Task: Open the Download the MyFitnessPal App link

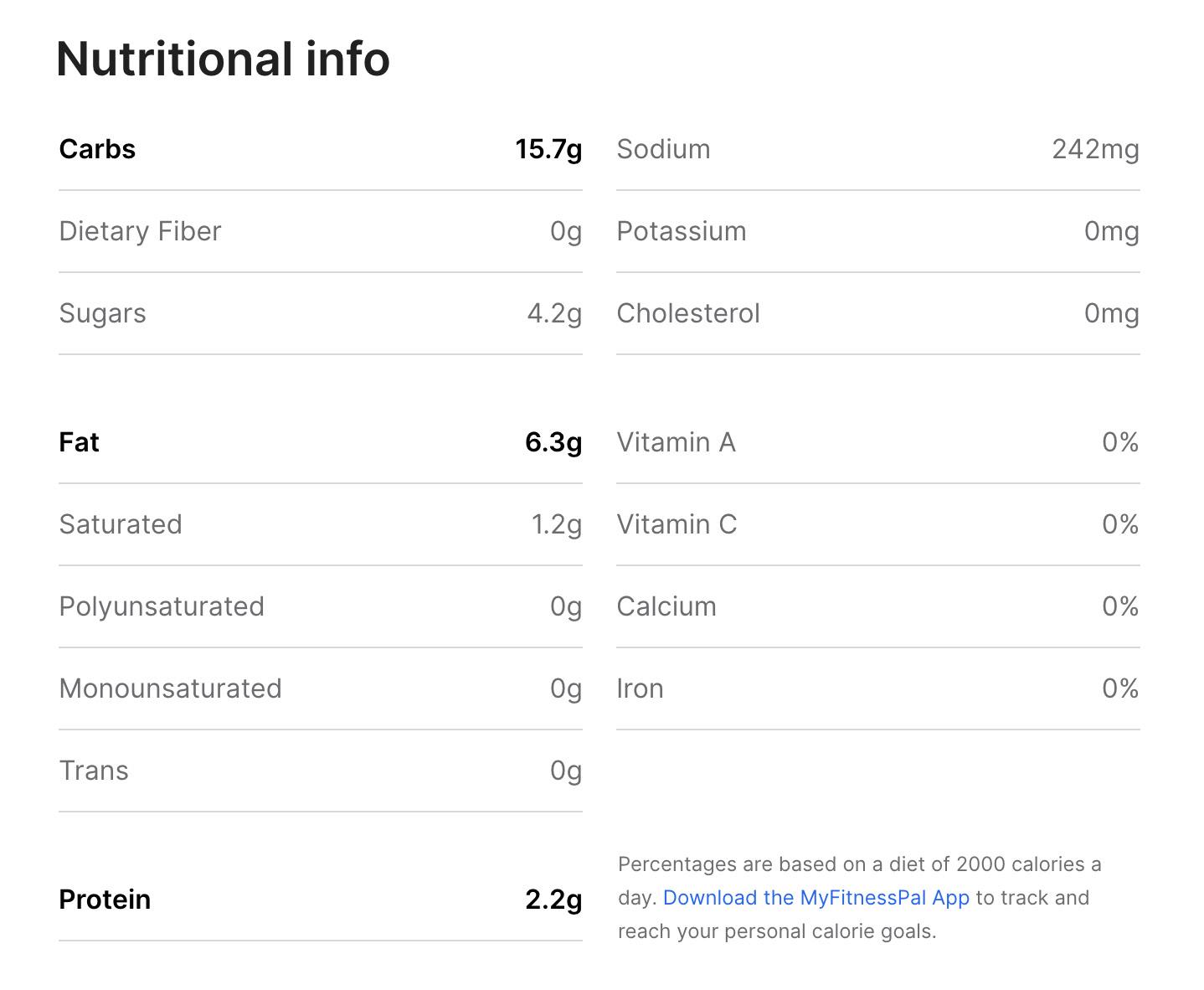Action: point(816,898)
